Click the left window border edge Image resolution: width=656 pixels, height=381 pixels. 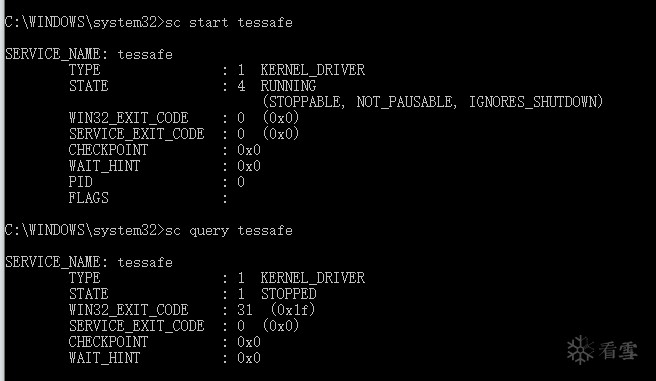2,190
